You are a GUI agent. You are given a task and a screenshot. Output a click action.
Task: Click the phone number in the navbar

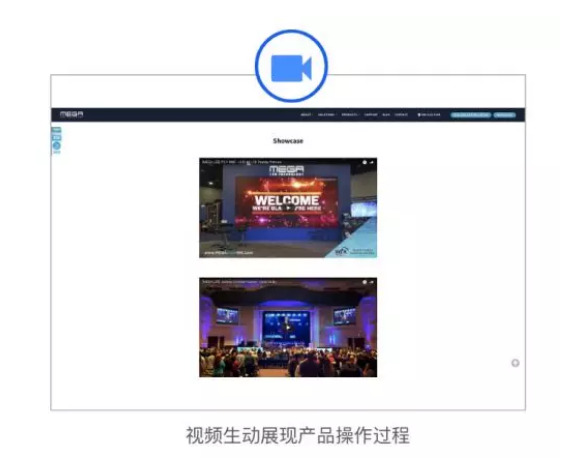(x=429, y=115)
